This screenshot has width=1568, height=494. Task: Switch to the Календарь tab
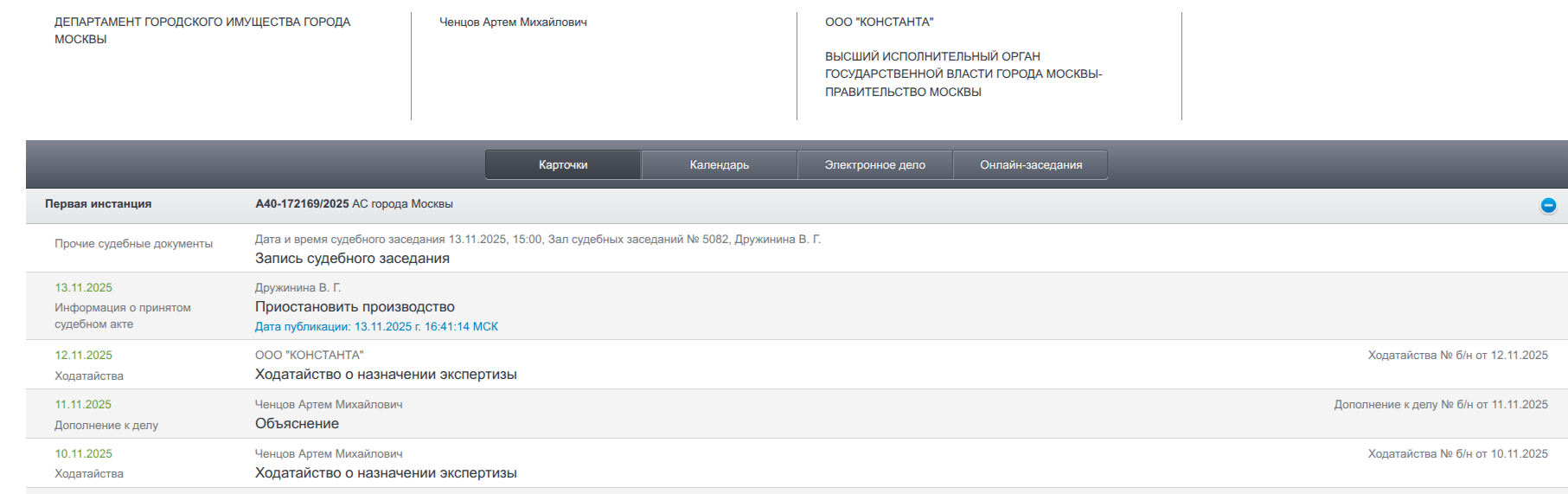coord(719,164)
